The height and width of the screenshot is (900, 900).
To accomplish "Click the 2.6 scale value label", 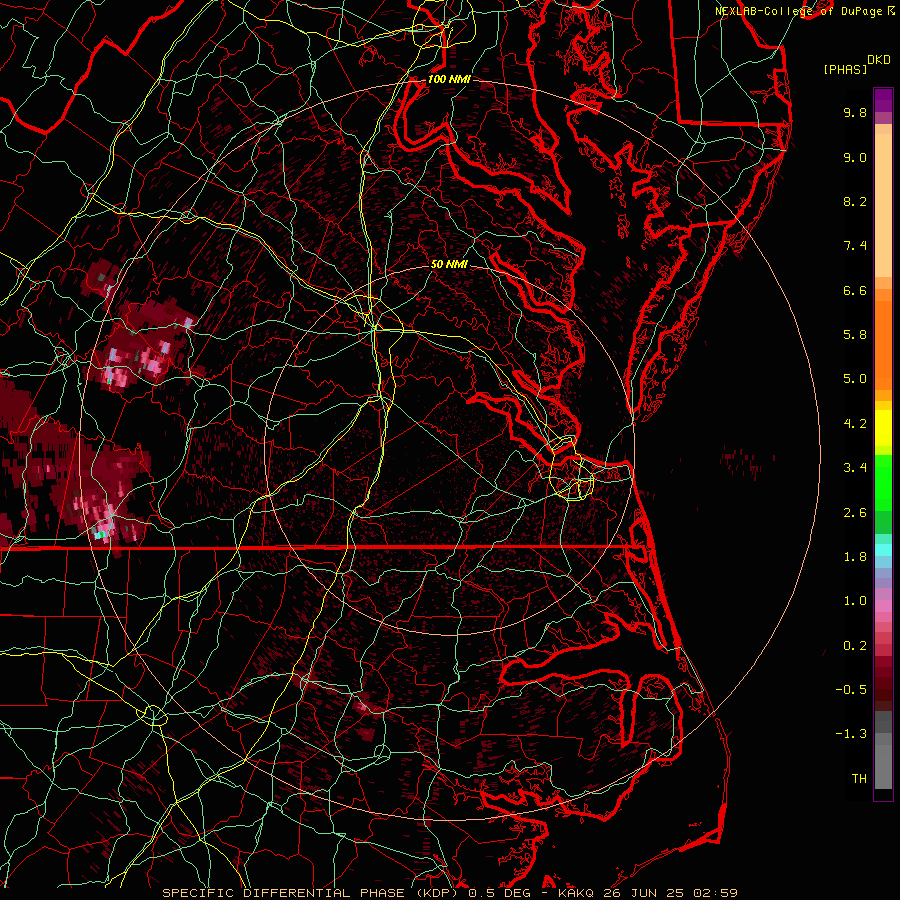I will (x=855, y=513).
